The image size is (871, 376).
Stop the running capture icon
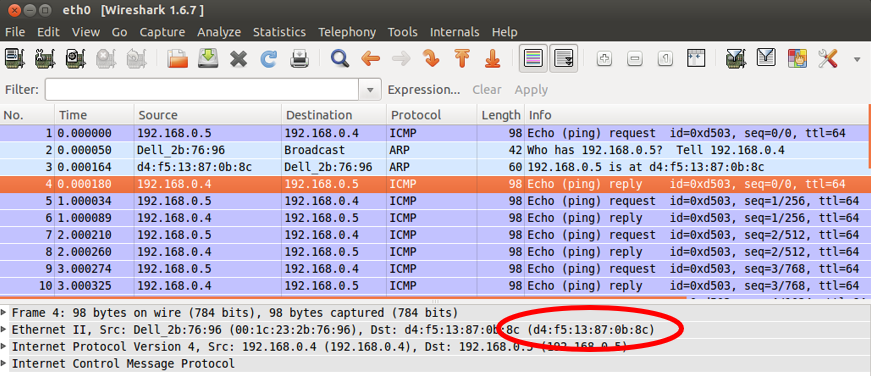[x=106, y=58]
